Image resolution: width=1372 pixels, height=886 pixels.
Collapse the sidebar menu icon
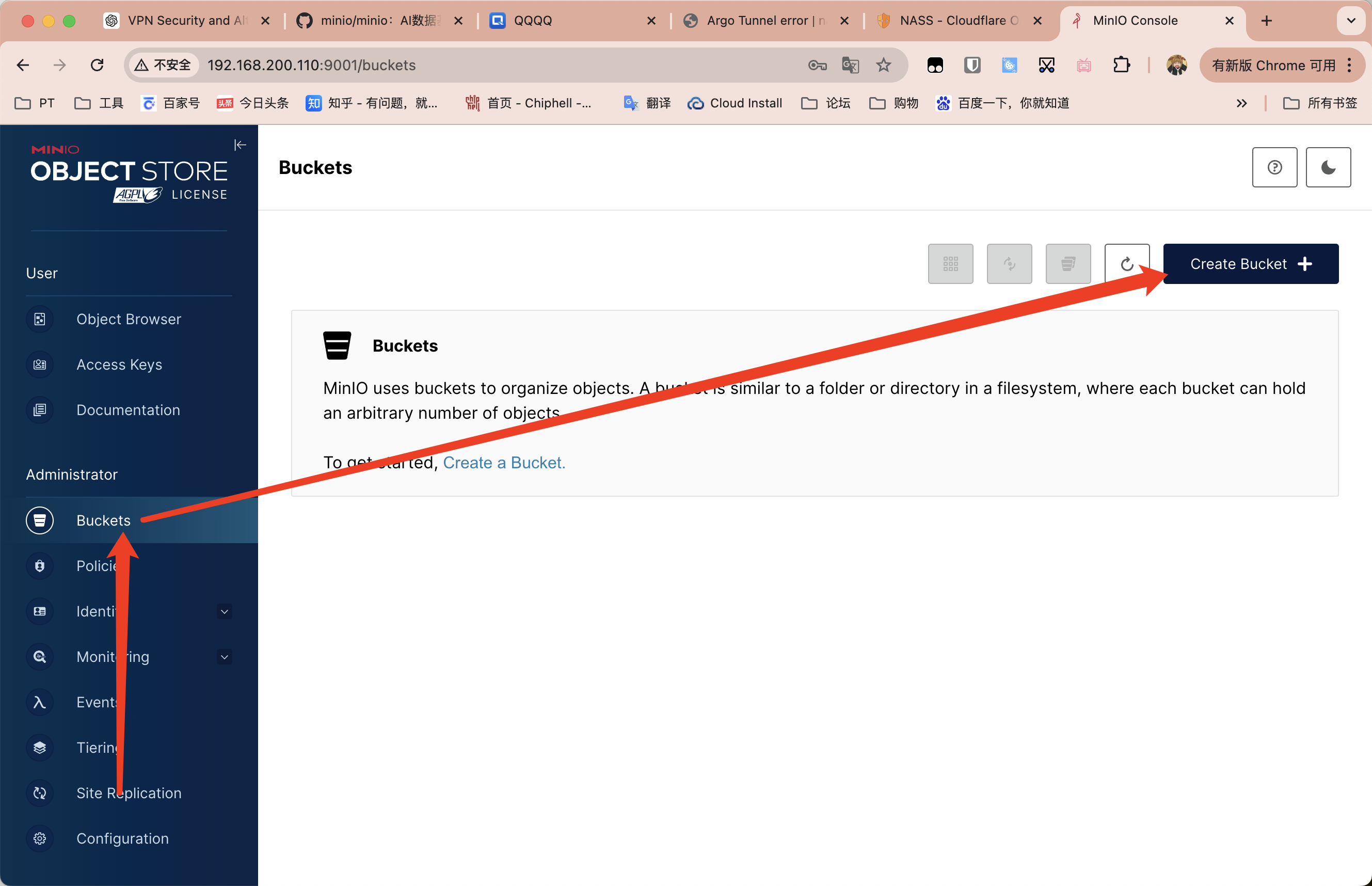click(x=240, y=145)
